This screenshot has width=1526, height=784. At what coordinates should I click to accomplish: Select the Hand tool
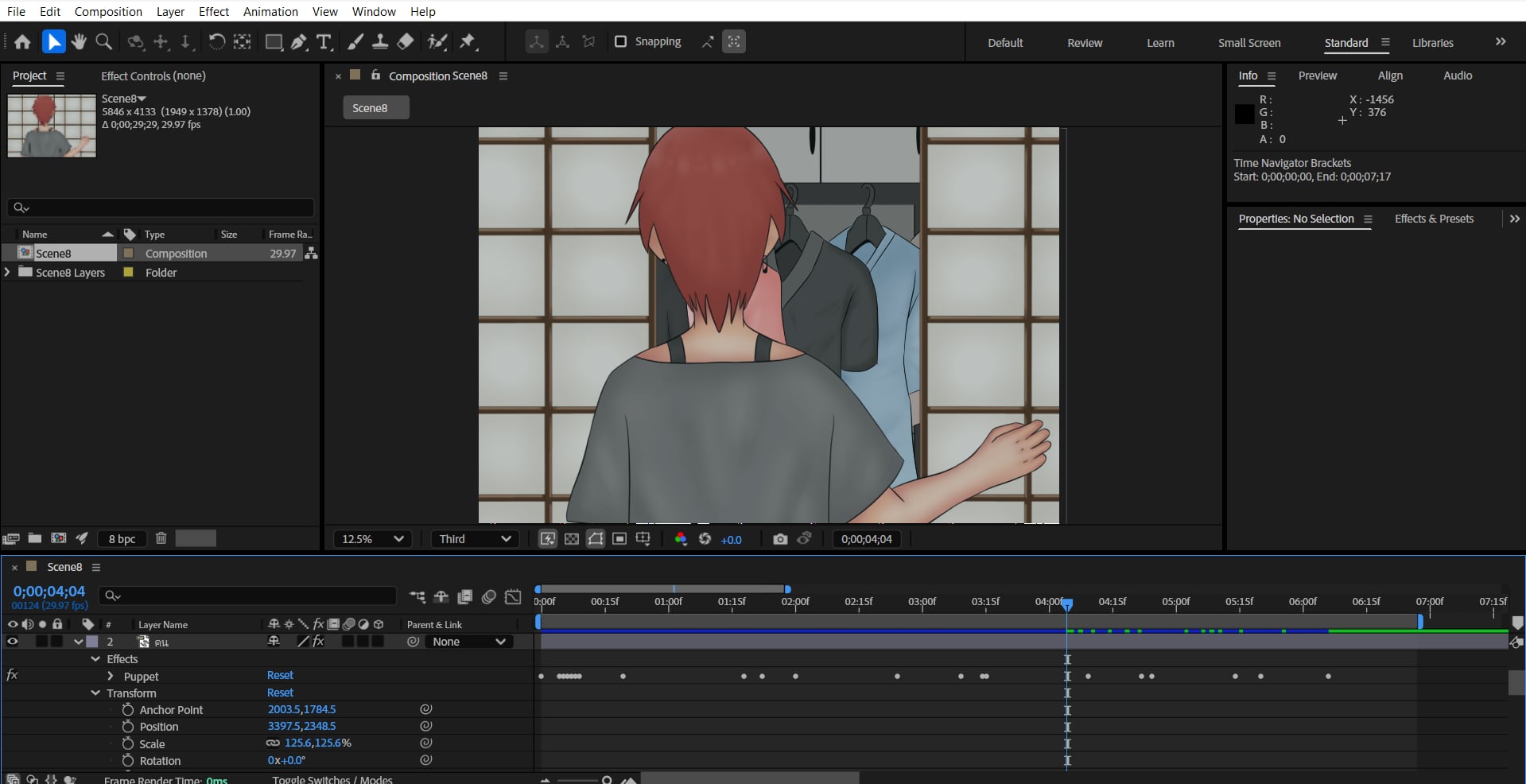[79, 42]
